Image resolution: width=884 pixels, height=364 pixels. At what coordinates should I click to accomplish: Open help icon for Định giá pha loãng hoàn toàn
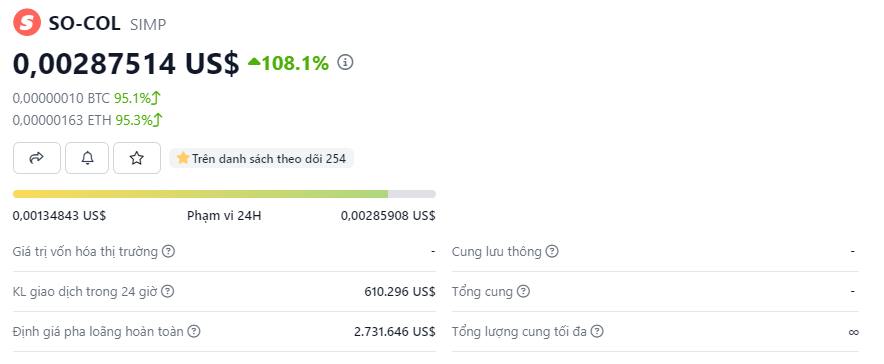[194, 331]
